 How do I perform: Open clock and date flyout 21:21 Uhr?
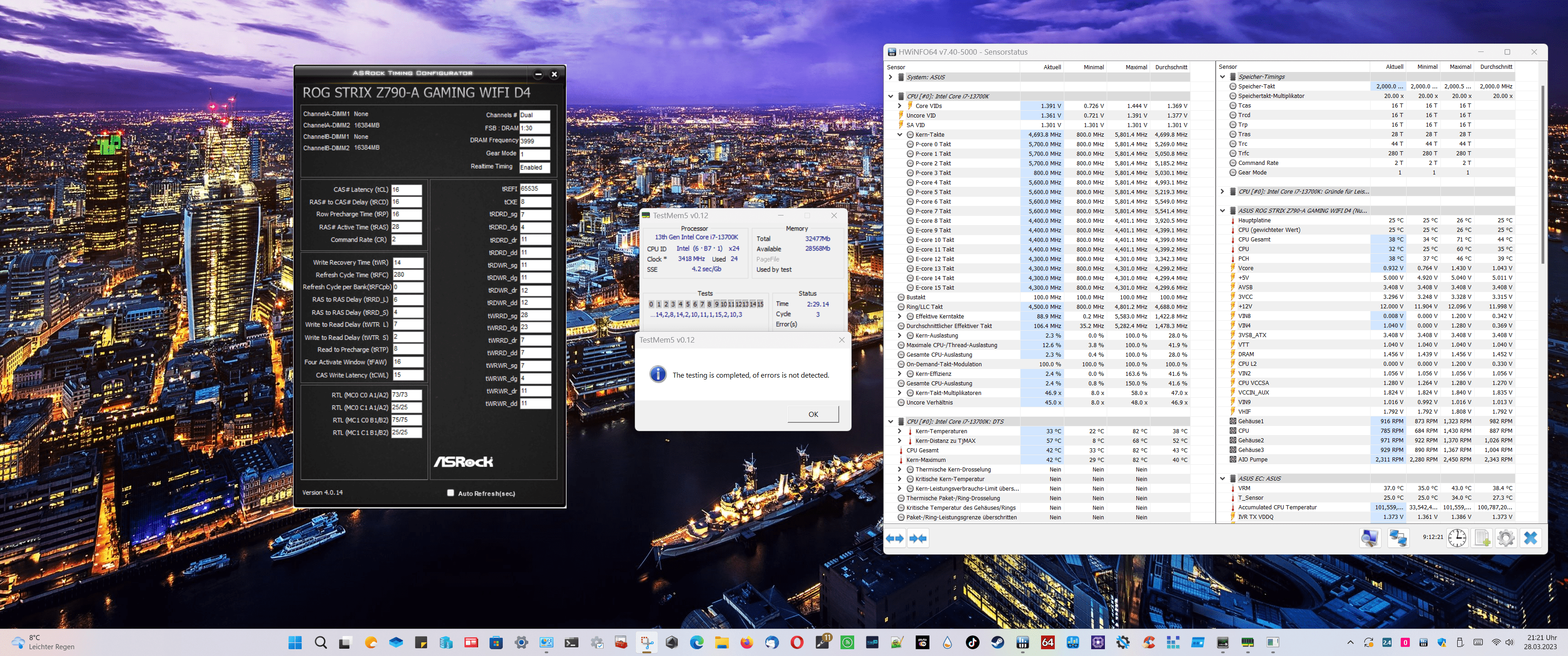[1540, 642]
